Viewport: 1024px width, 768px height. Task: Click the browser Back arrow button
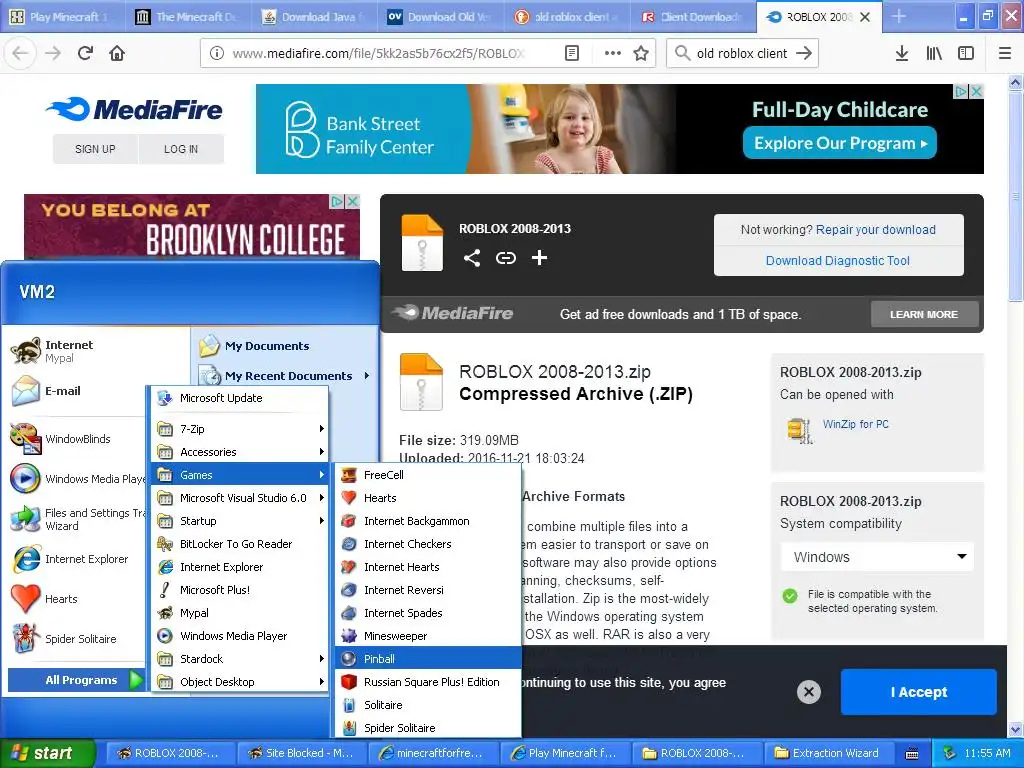click(20, 54)
